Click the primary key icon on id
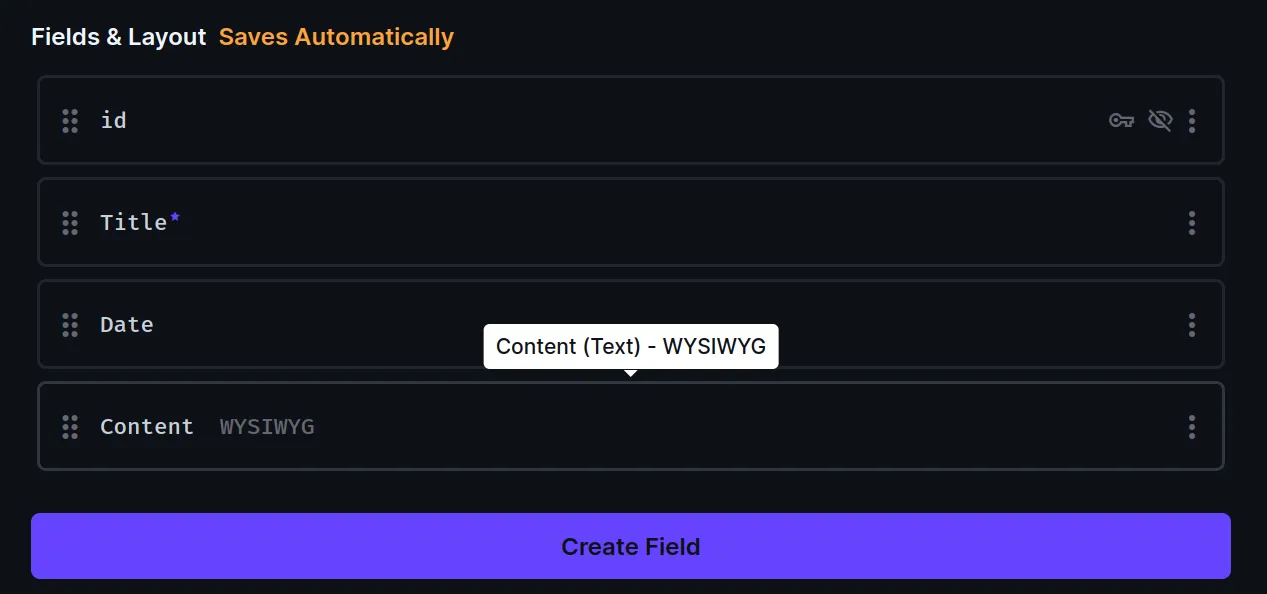1267x594 pixels. tap(1121, 121)
